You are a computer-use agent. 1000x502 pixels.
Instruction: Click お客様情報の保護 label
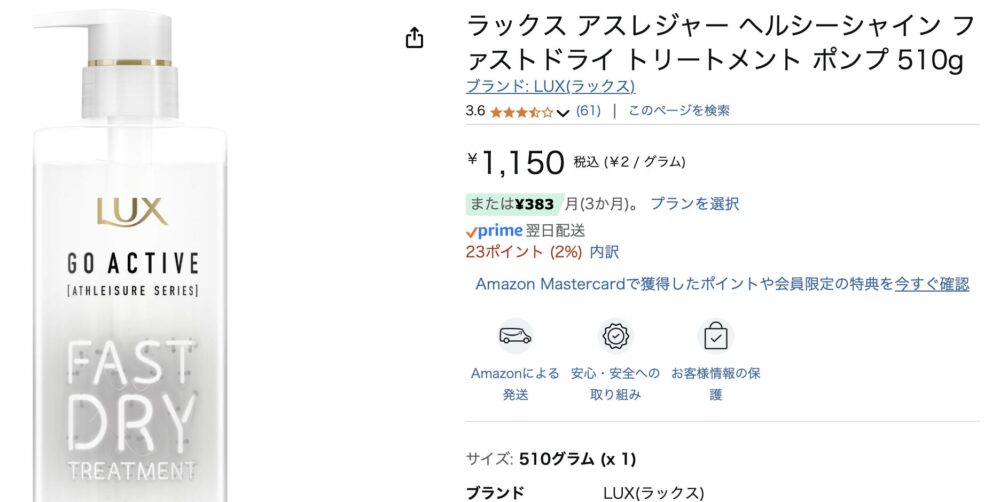pos(716,384)
